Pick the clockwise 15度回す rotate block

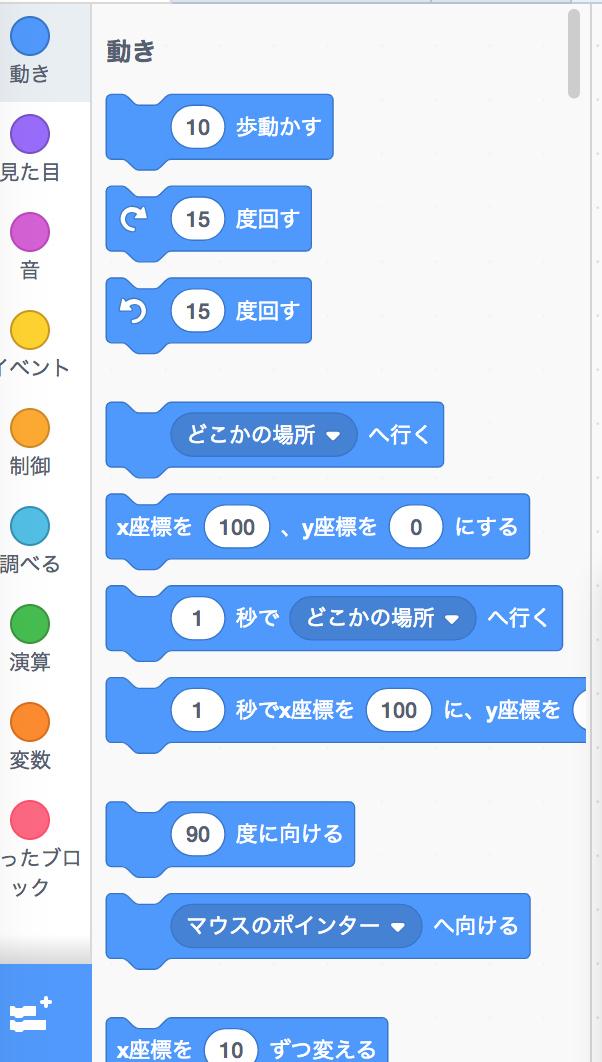pyautogui.click(x=208, y=219)
